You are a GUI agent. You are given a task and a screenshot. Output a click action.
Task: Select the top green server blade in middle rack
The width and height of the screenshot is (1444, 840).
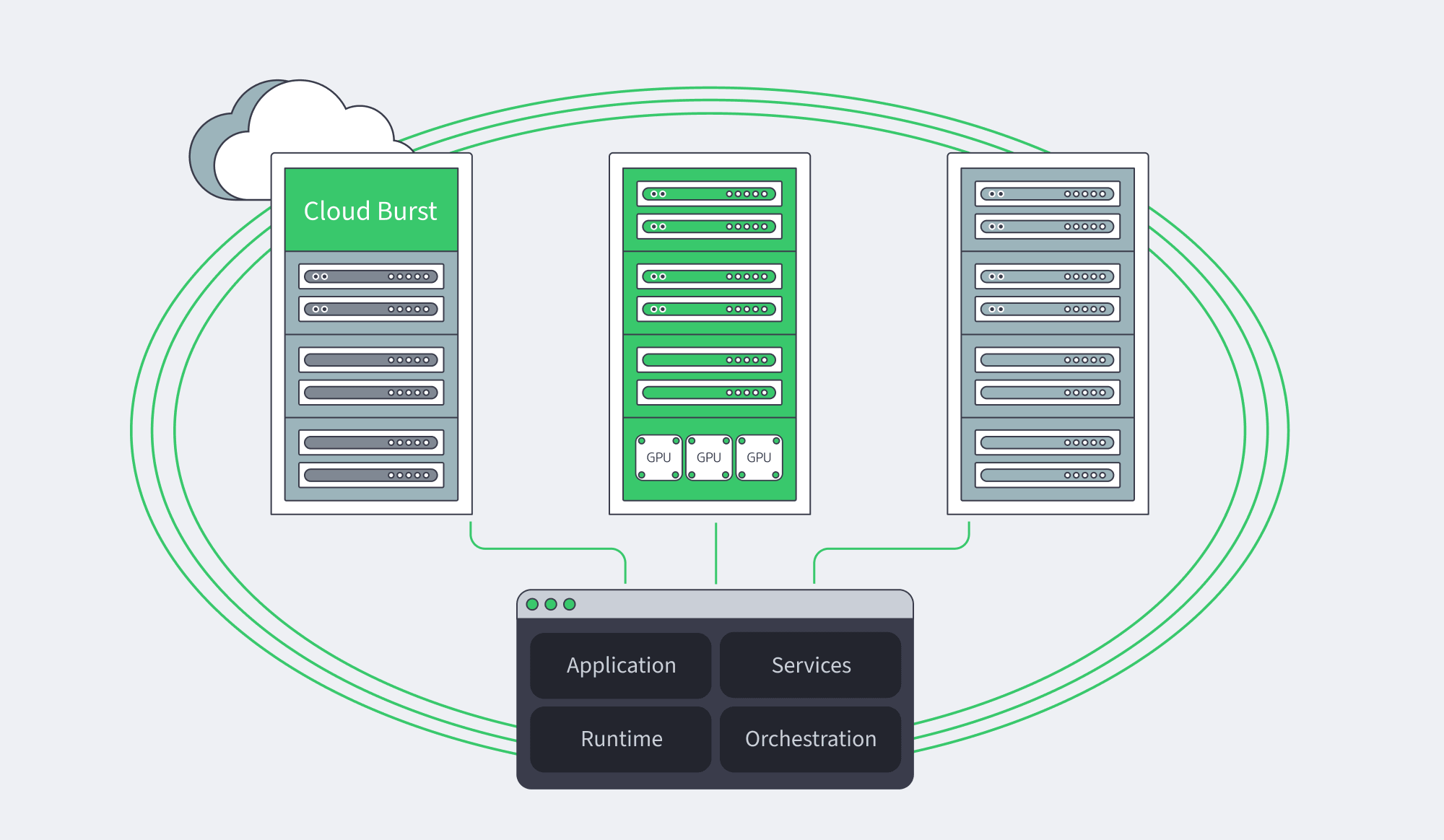point(708,193)
